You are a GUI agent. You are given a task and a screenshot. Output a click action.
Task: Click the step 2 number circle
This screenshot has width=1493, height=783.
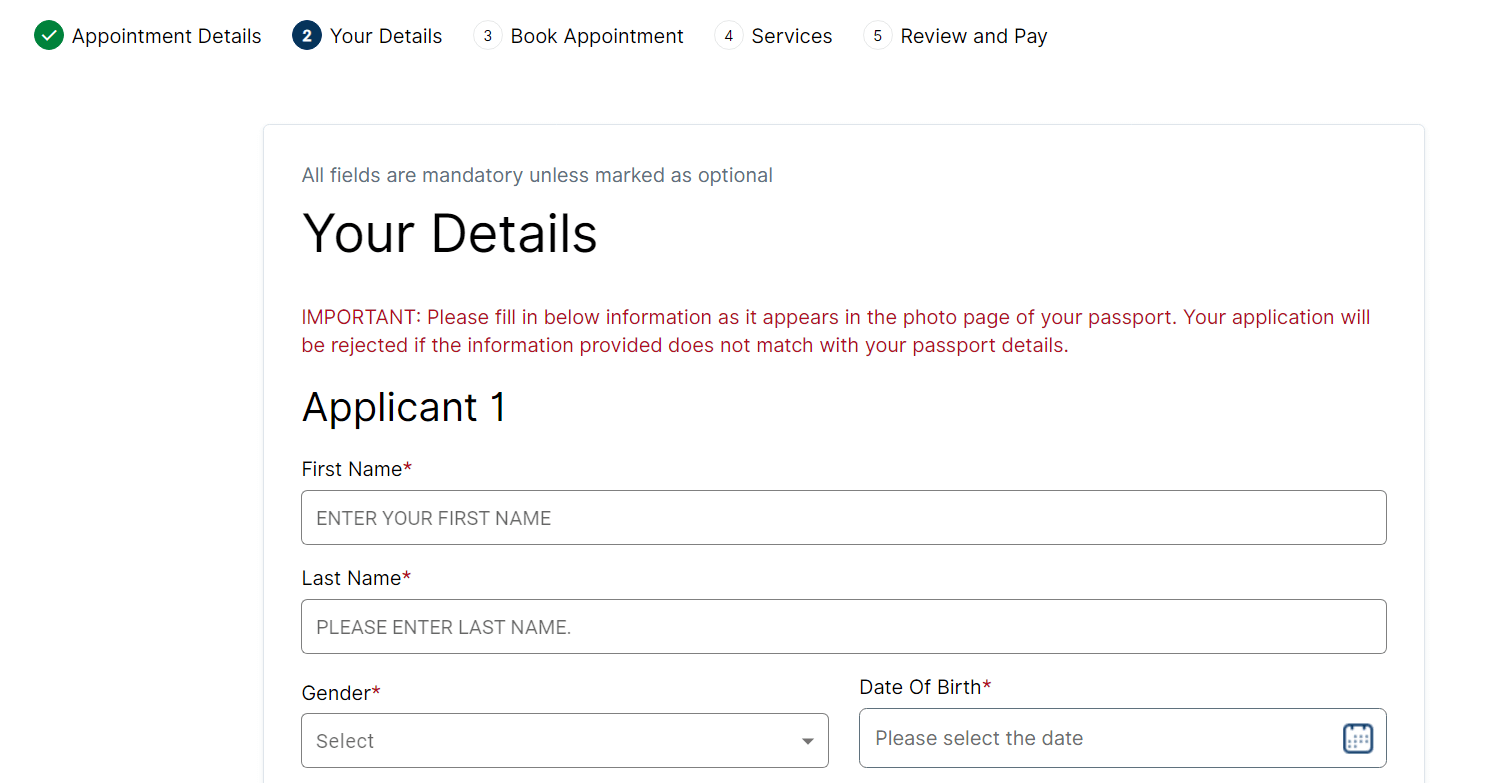(x=306, y=36)
